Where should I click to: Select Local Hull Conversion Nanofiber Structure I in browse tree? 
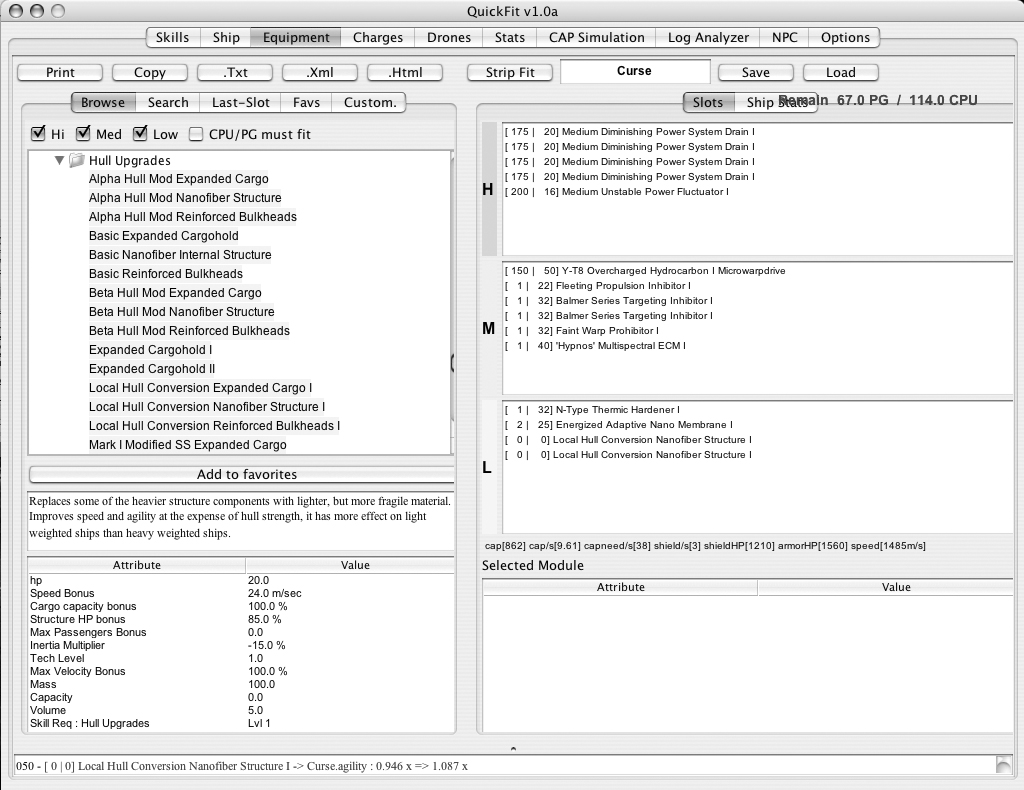click(x=206, y=407)
